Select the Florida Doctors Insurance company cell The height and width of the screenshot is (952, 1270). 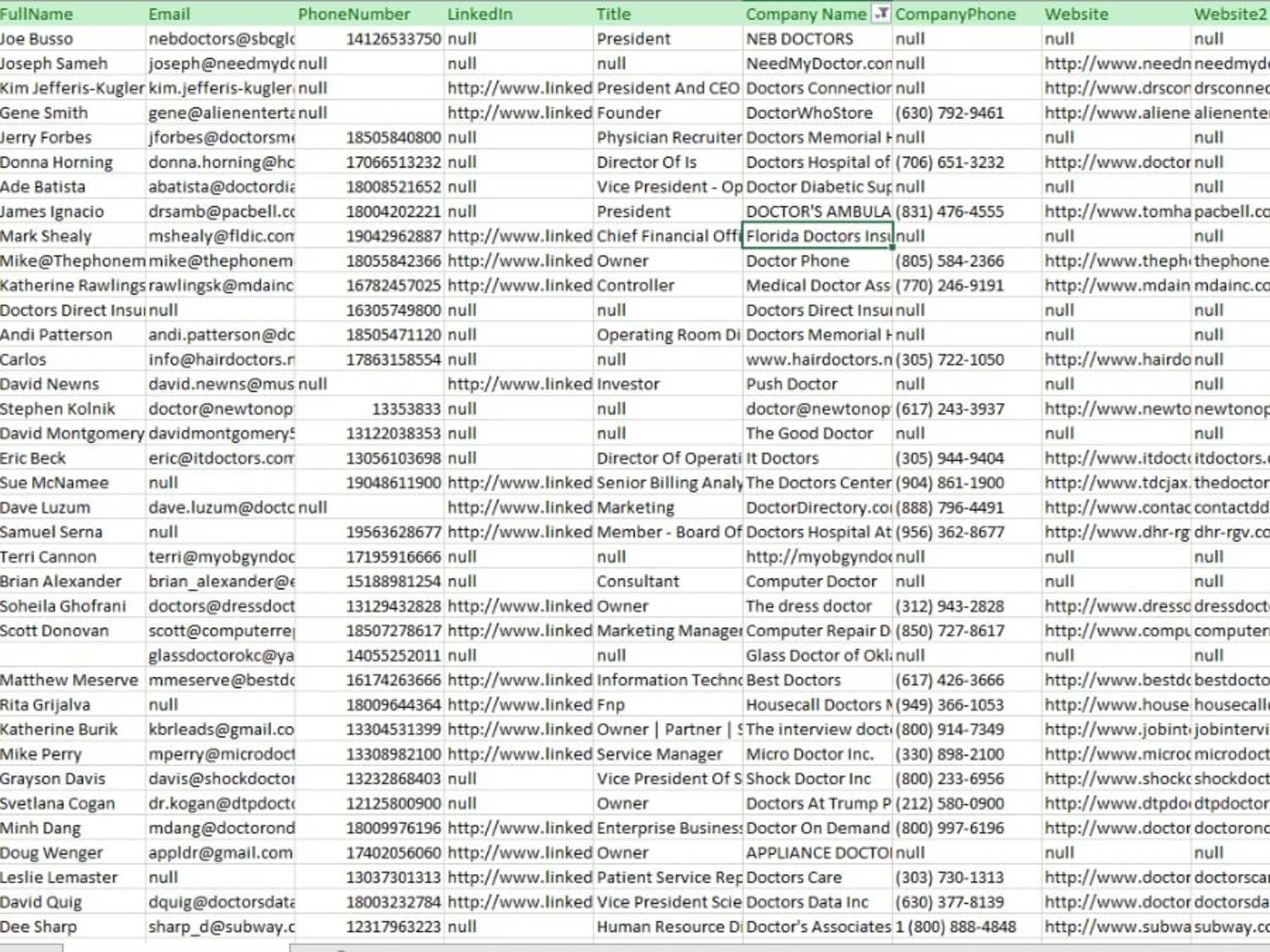click(818, 236)
